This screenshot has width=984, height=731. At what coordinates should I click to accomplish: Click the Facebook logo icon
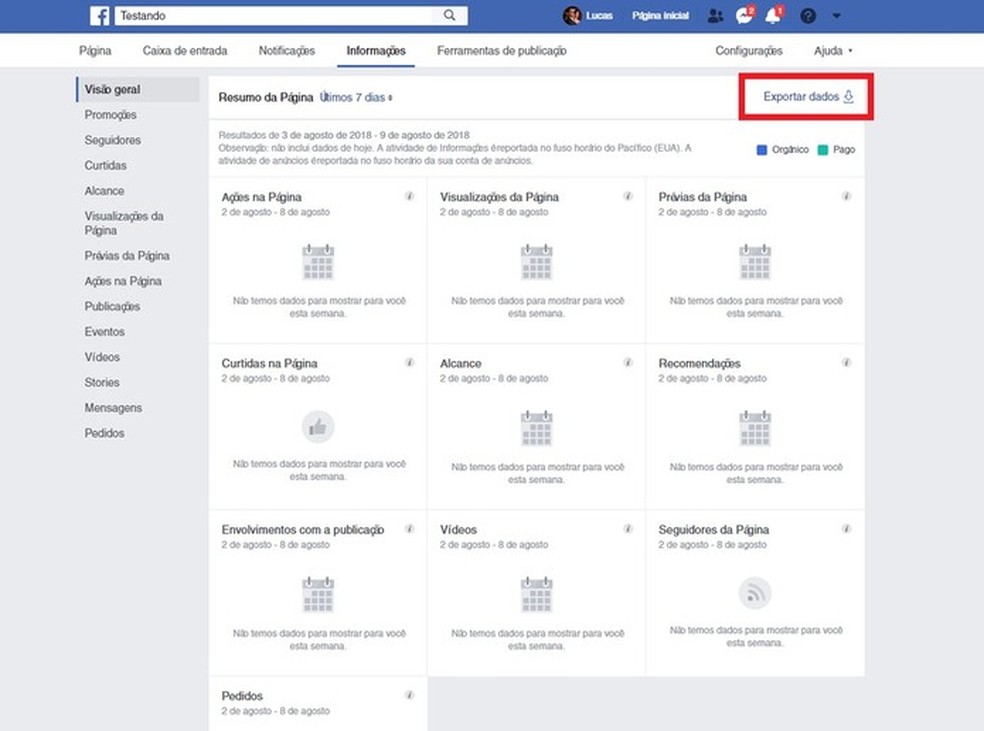pyautogui.click(x=99, y=16)
